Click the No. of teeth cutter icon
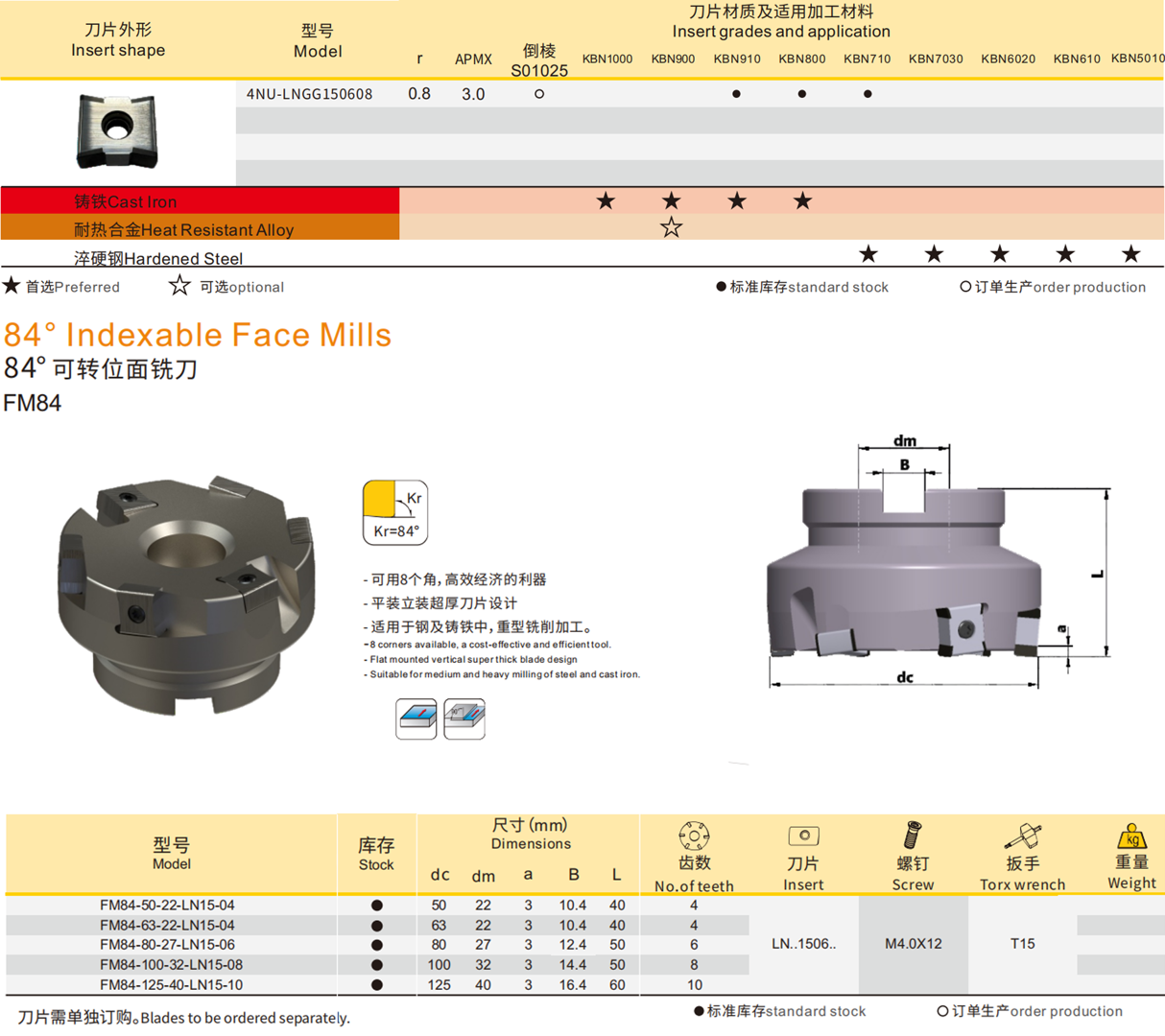The height and width of the screenshot is (1036, 1165). pos(694,836)
